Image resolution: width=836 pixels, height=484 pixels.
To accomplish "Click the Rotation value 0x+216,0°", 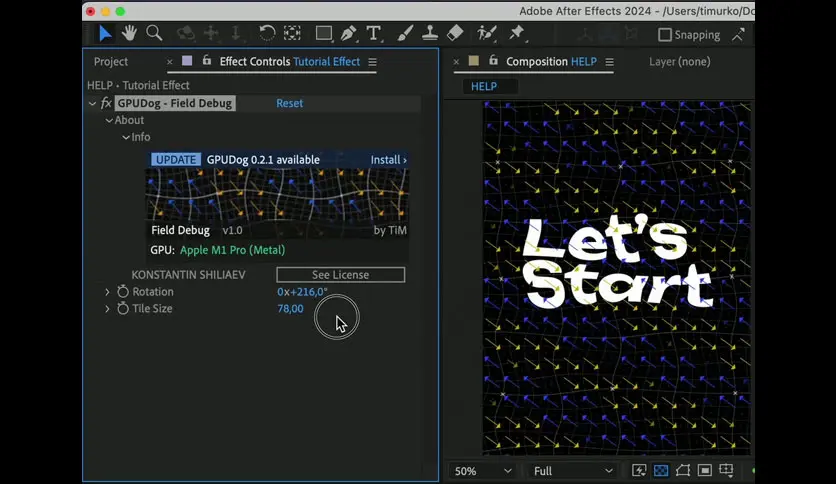I will coord(302,292).
